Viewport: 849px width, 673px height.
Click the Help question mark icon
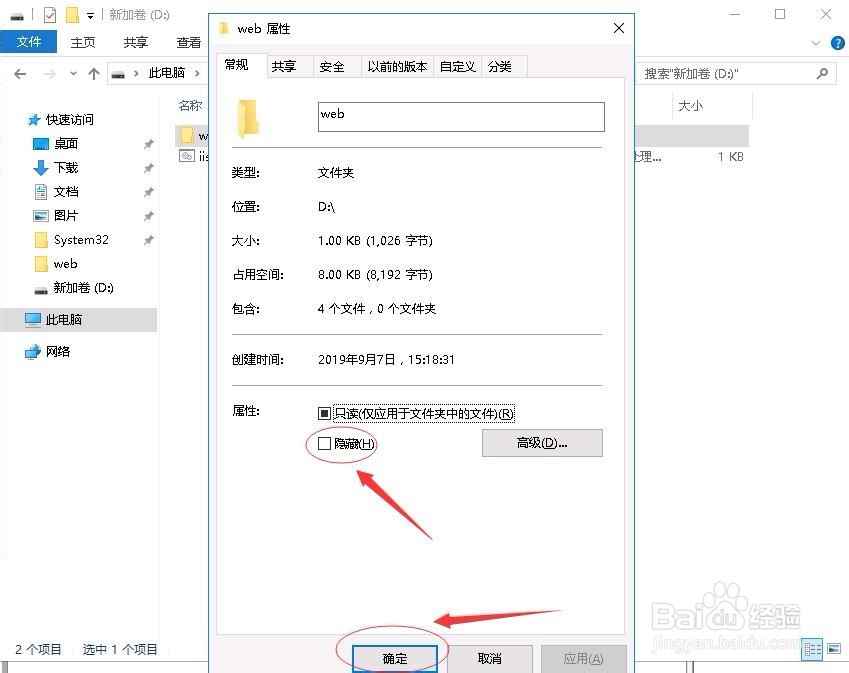(838, 43)
